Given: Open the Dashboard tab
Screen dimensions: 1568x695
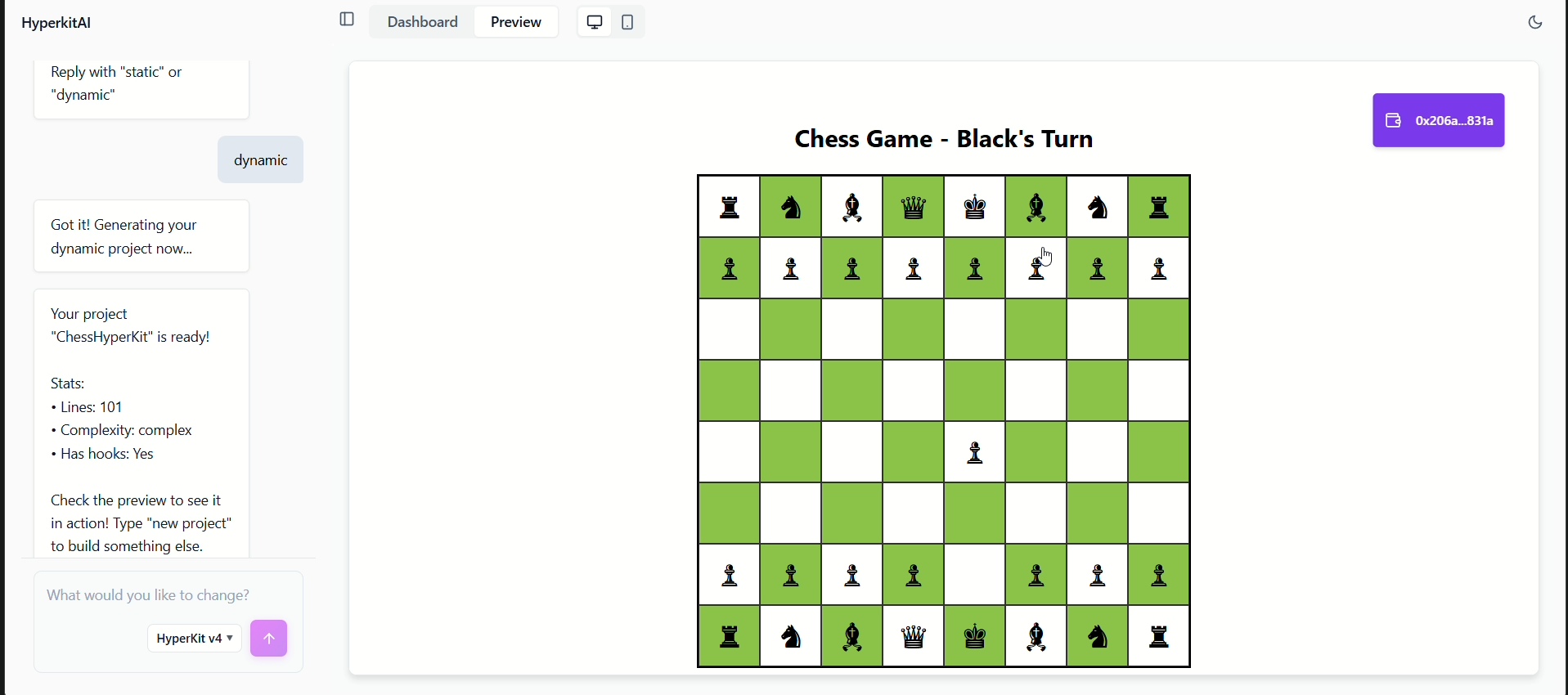Looking at the screenshot, I should point(422,22).
